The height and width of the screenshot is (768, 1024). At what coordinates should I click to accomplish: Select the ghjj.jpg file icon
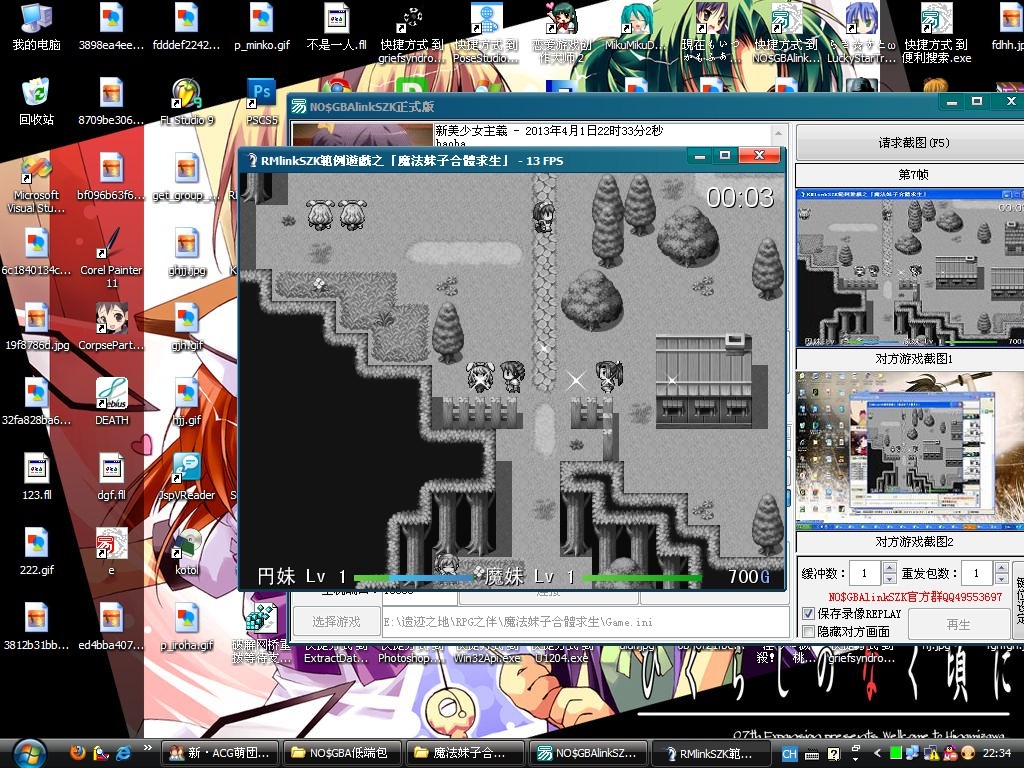tap(187, 253)
